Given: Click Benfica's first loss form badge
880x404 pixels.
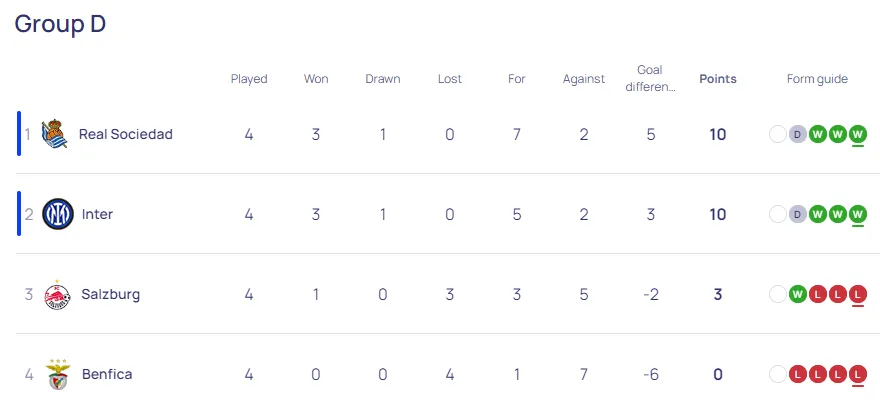Looking at the screenshot, I should point(798,374).
